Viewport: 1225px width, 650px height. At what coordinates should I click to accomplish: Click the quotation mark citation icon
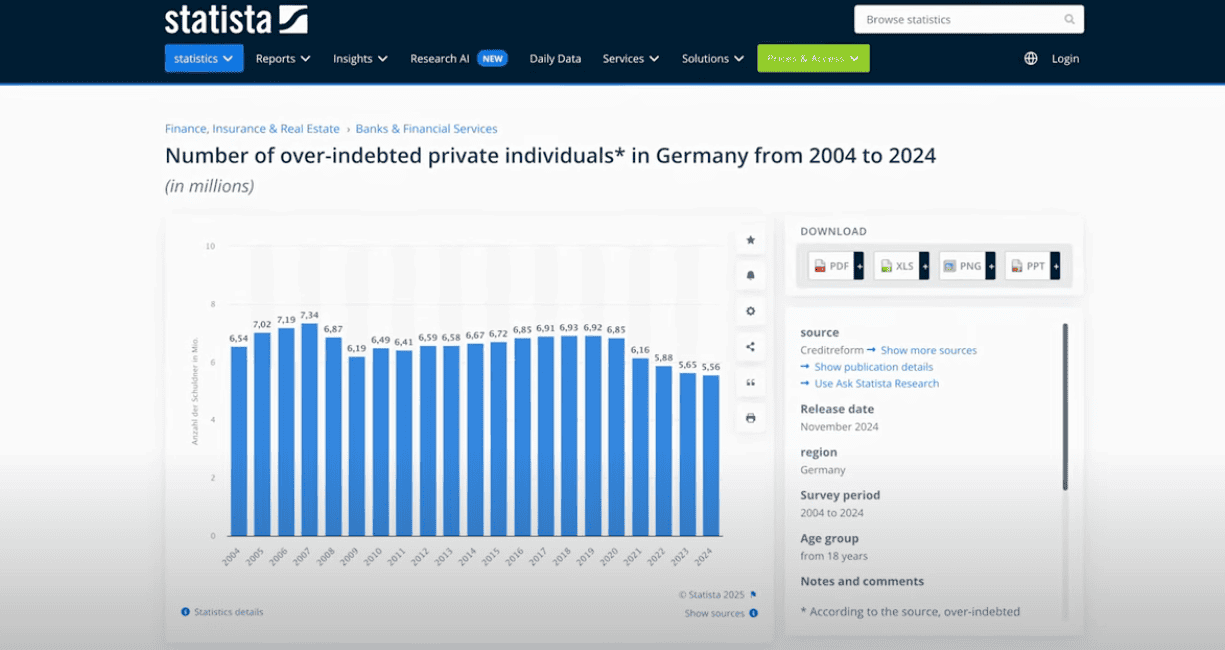click(750, 383)
